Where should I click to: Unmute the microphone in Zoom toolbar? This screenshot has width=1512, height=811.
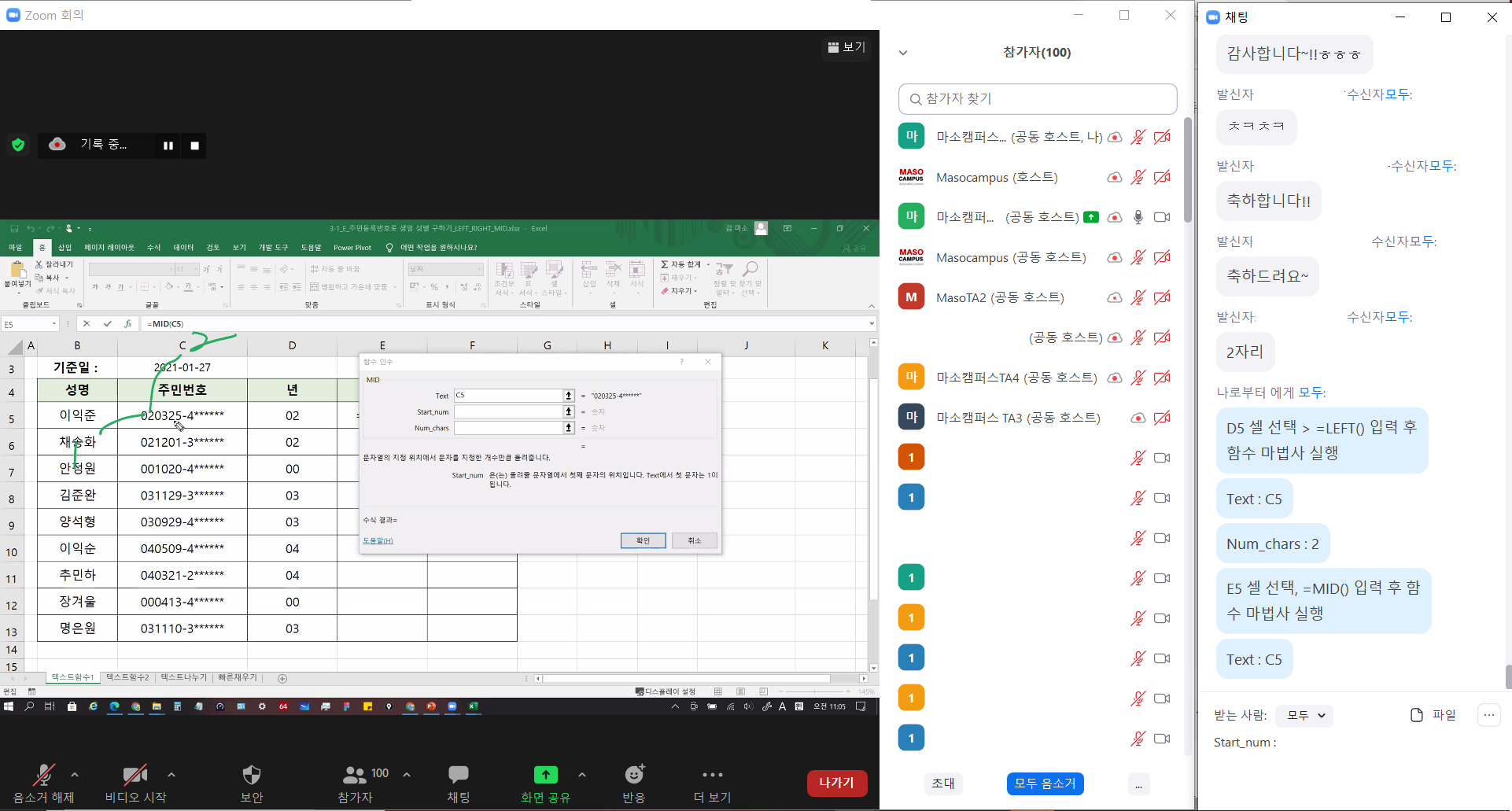coord(43,776)
